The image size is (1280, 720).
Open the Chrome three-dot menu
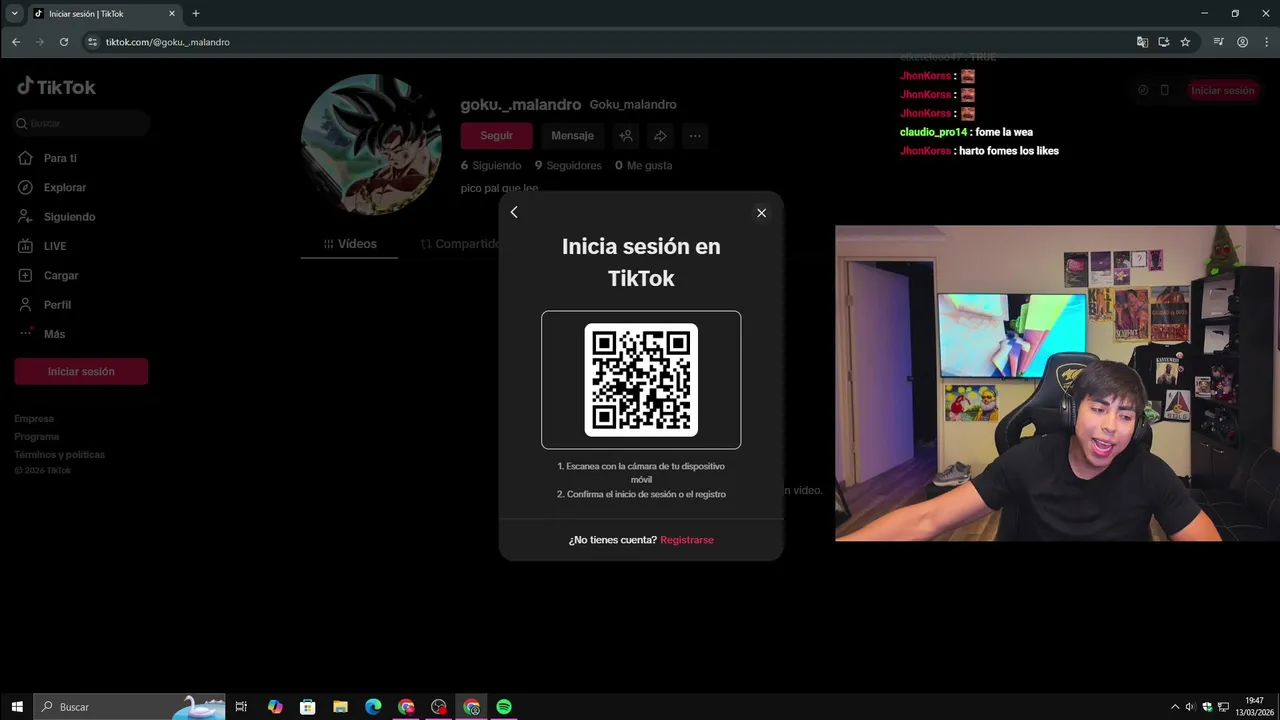[1265, 42]
